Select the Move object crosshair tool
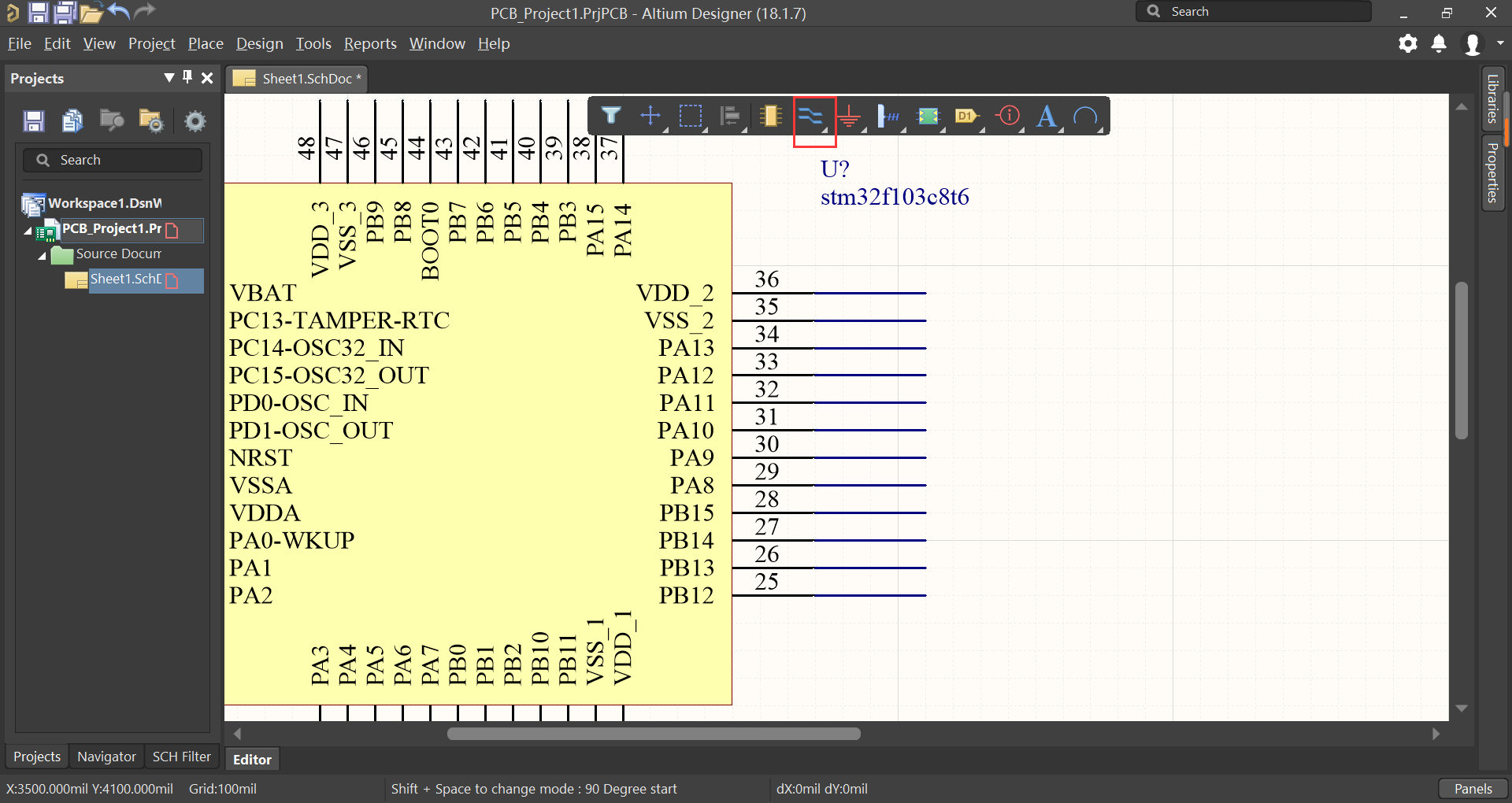Viewport: 1512px width, 803px height. point(650,117)
